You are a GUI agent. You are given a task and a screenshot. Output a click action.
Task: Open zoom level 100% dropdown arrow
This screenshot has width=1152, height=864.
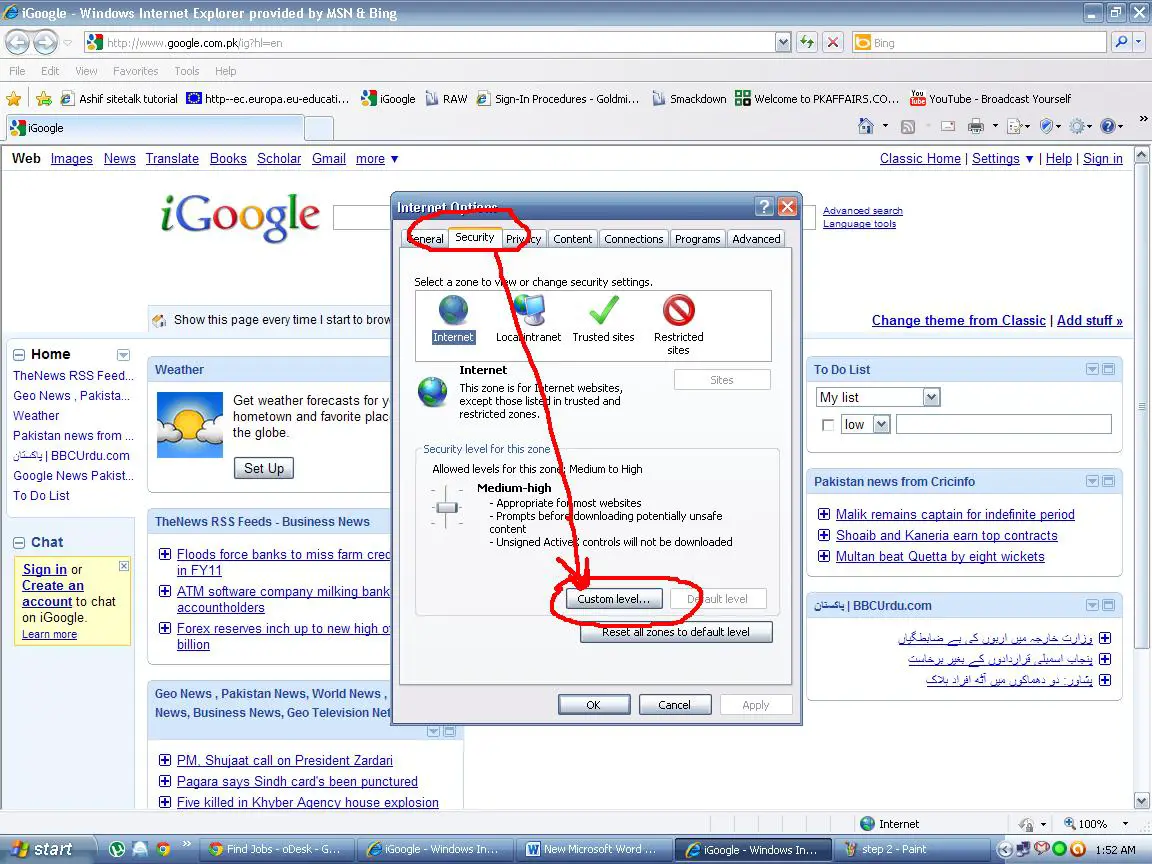(1125, 824)
